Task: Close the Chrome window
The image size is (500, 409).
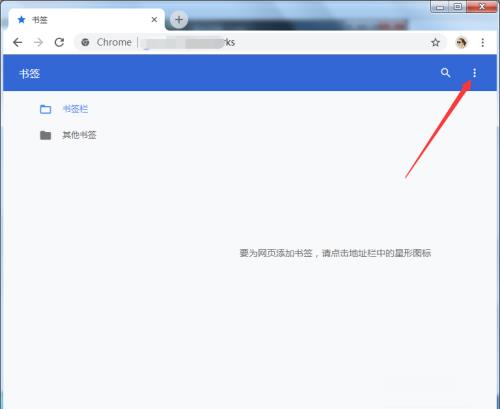Action: tap(482, 7)
